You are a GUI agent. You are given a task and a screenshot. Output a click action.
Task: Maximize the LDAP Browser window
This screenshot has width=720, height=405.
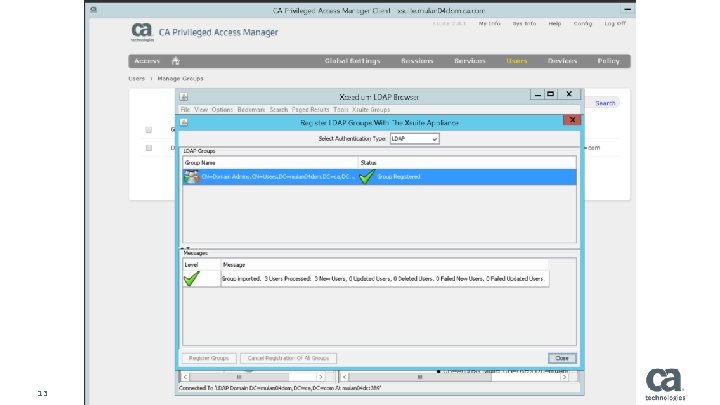(x=551, y=94)
